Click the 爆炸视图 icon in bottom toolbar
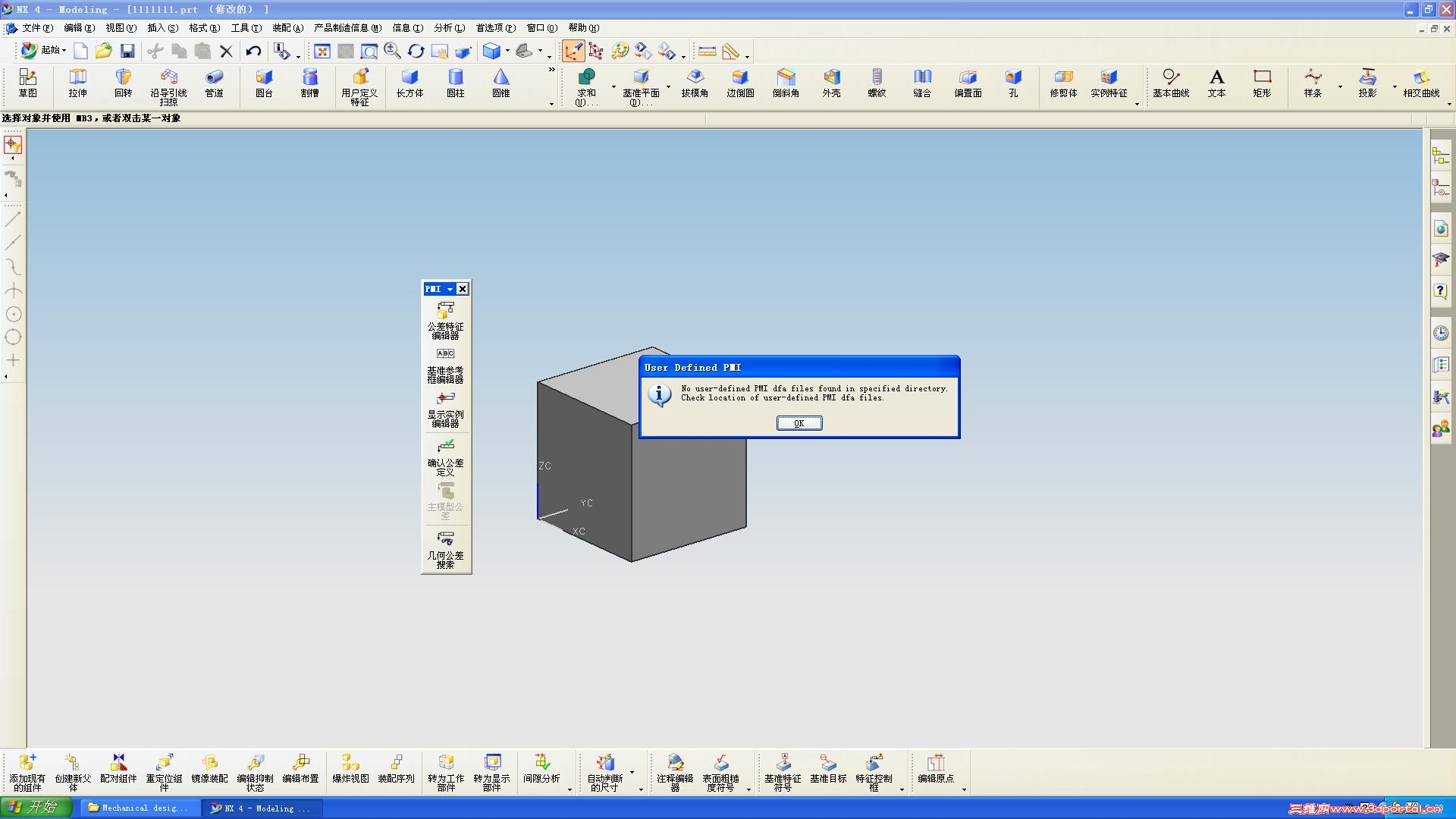 350,763
